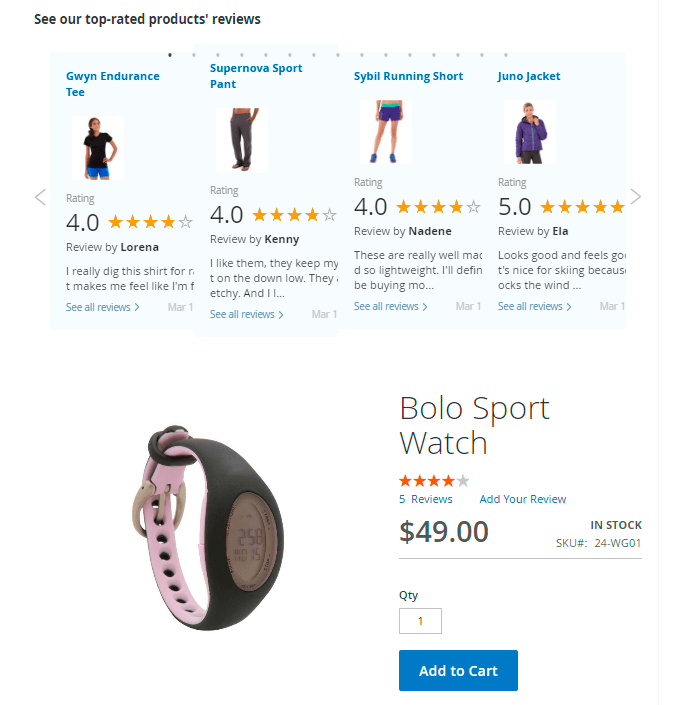685x705 pixels.
Task: Open the 5 Reviews link
Action: [426, 499]
